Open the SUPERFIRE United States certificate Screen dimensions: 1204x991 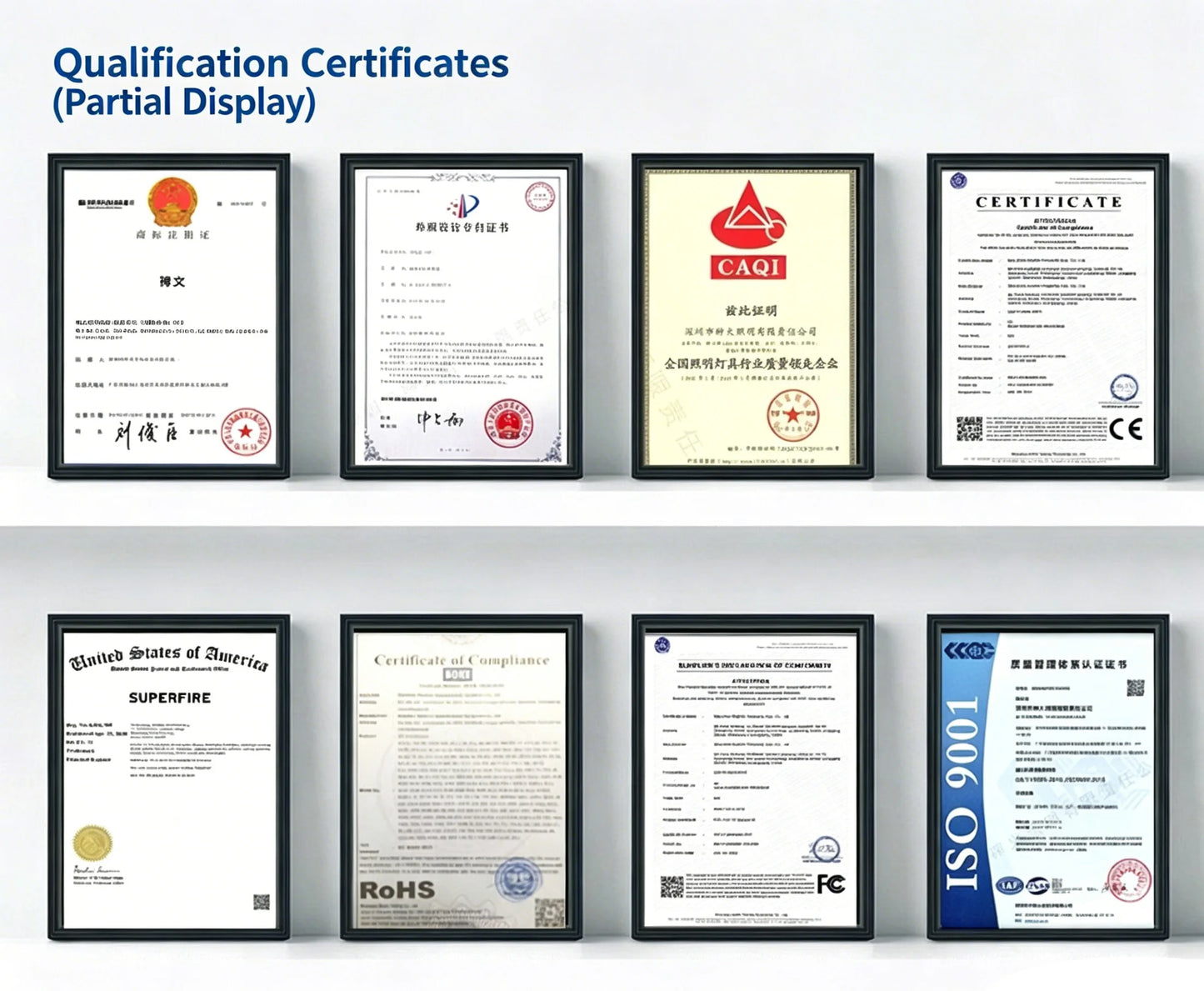169,778
